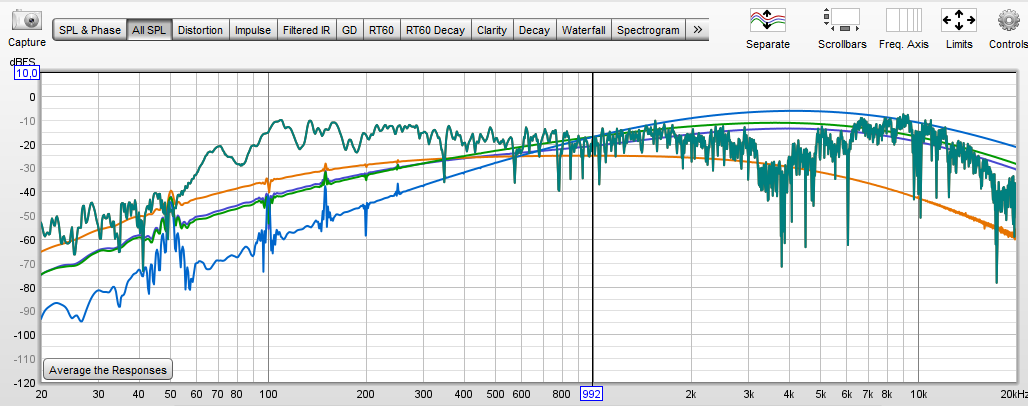Open the Freq. Axis toggle icon
Screen dimensions: 1028x406
click(904, 21)
